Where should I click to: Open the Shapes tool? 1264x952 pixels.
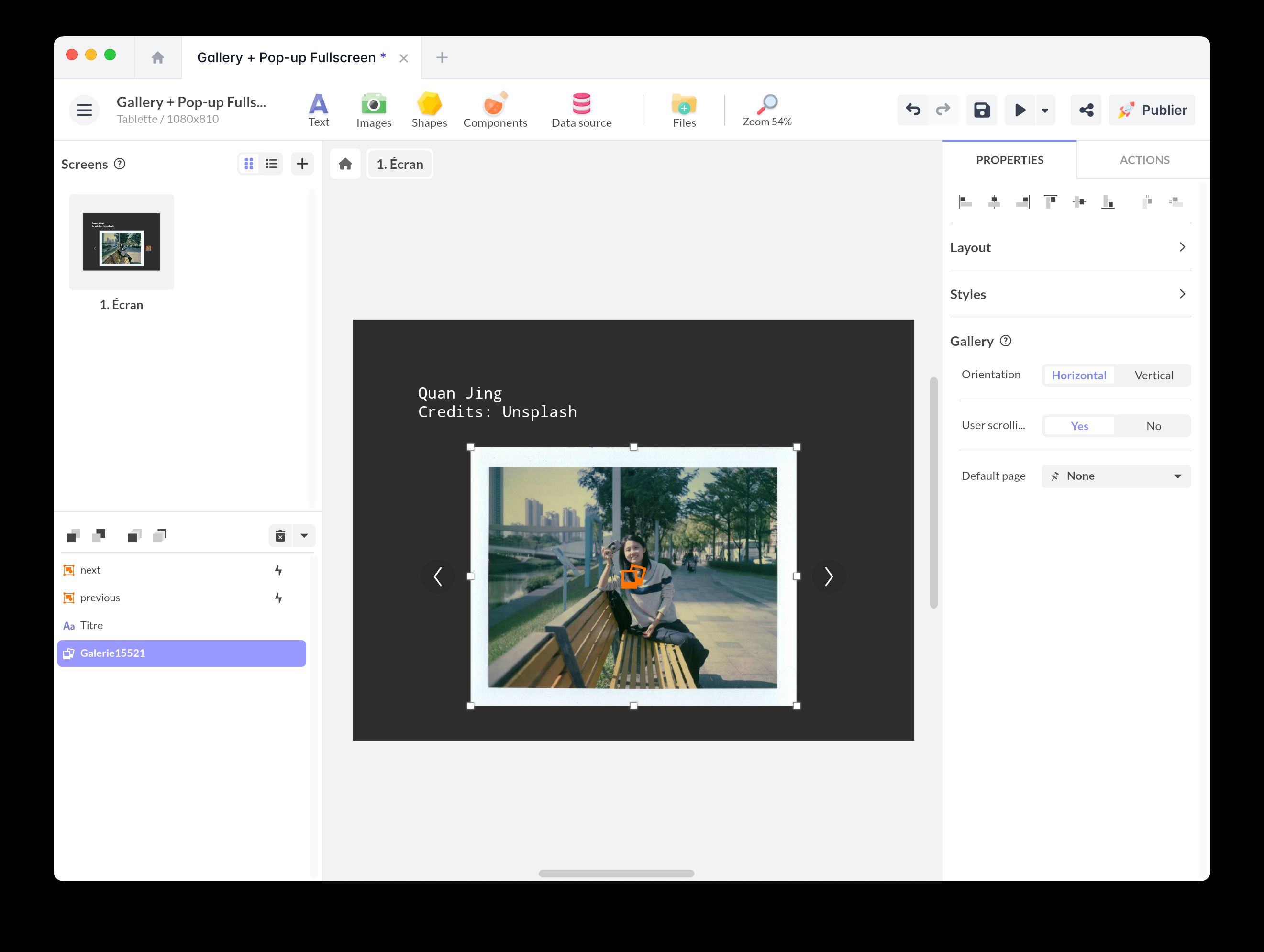coord(429,110)
